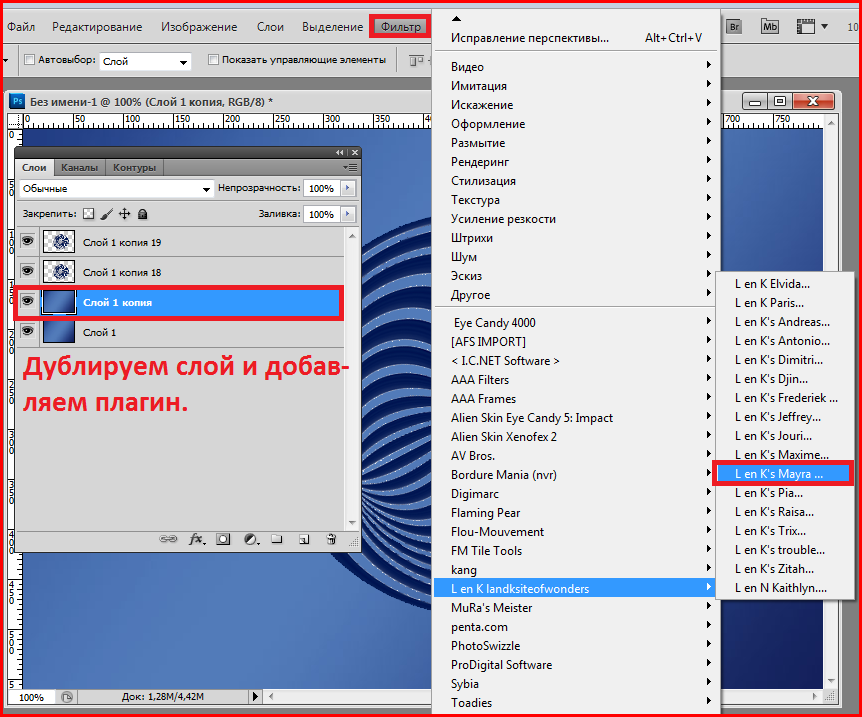862x717 pixels.
Task: Open the fill 'Заливка' slider arrow
Action: (348, 214)
